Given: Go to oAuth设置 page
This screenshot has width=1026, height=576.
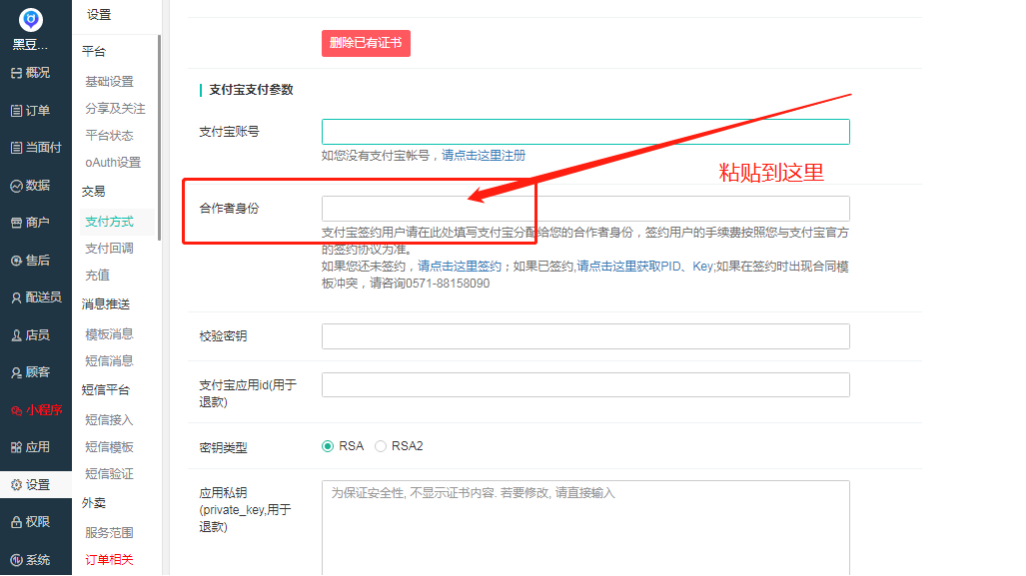Looking at the screenshot, I should 113,162.
